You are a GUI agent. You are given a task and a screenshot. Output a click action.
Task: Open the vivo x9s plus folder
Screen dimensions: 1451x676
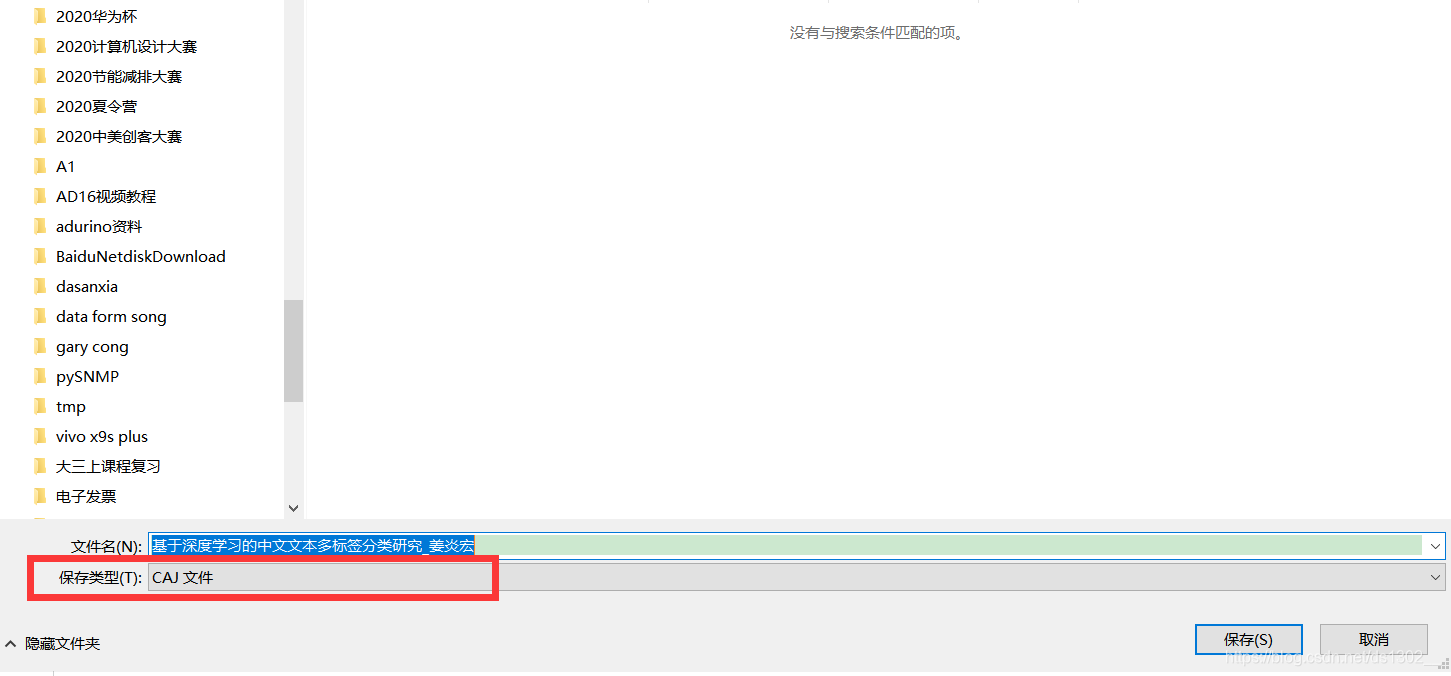click(x=102, y=436)
